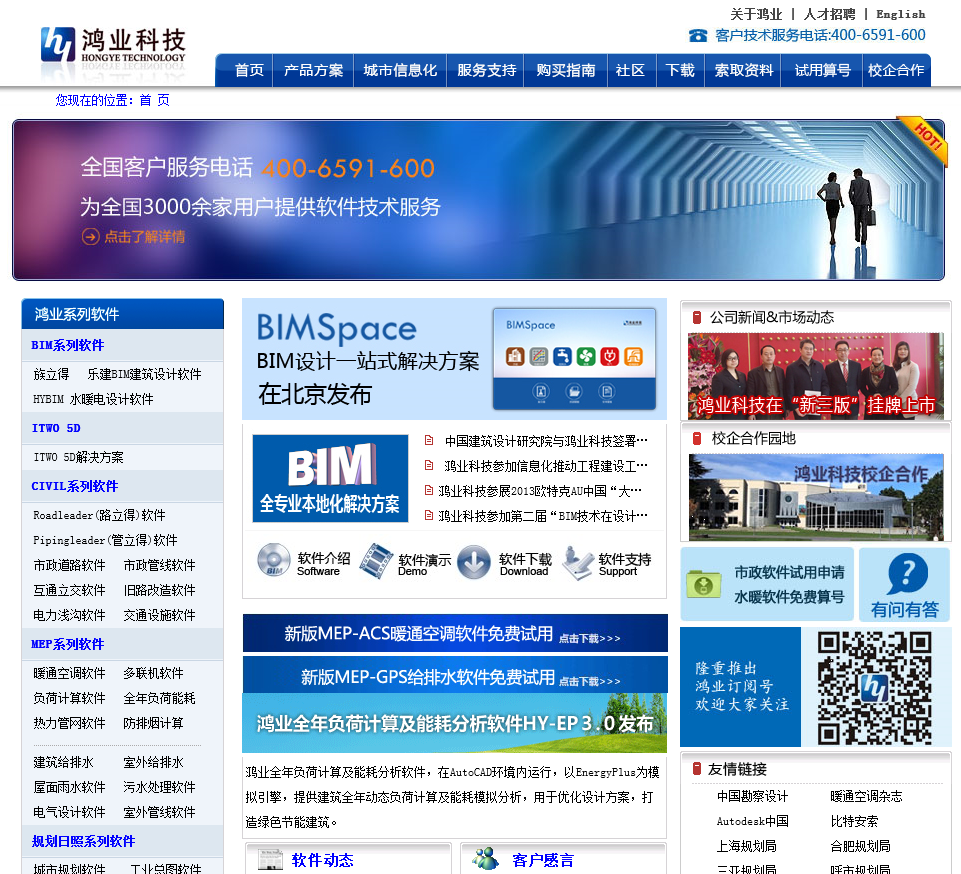This screenshot has width=961, height=874.
Task: Download 新版MEP-GPS给排水软件 free trial banner
Action: click(x=455, y=675)
